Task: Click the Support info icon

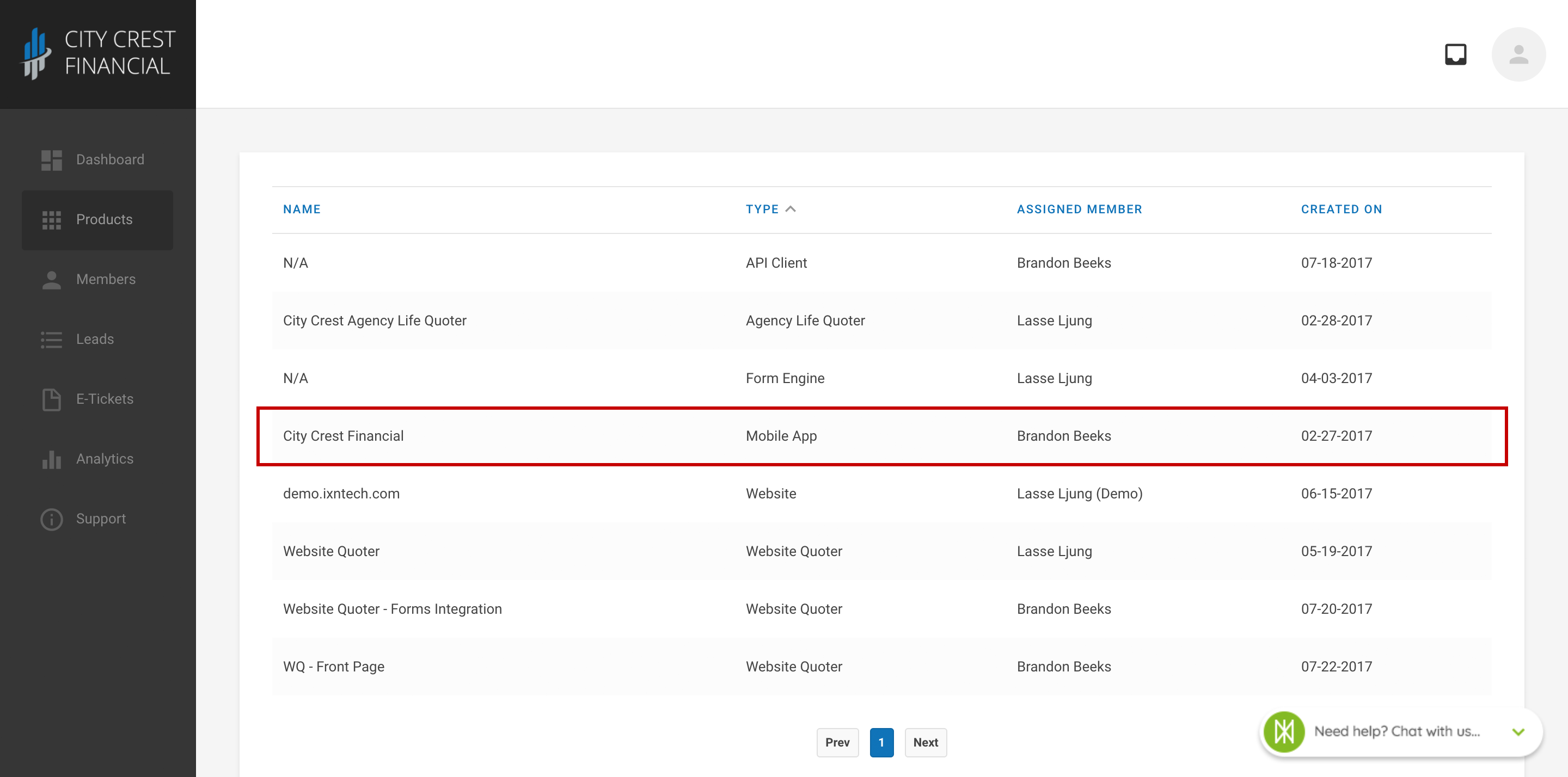Action: coord(52,519)
